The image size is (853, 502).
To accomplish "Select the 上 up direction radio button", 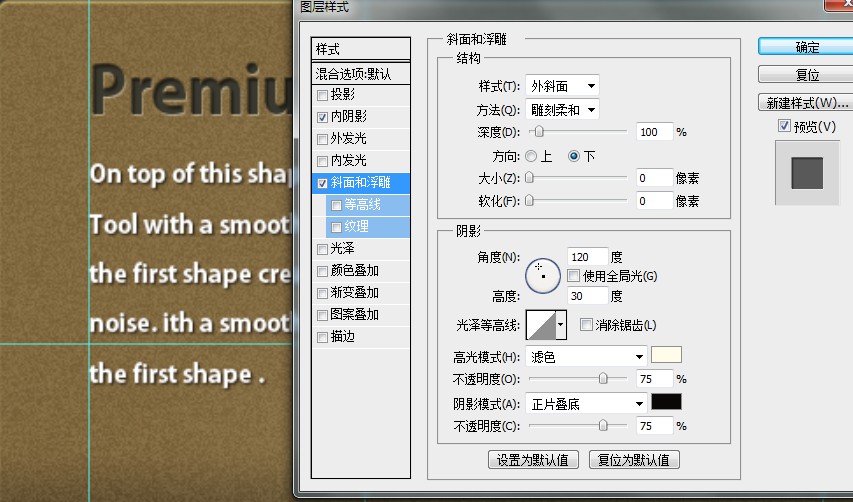I will [x=531, y=156].
